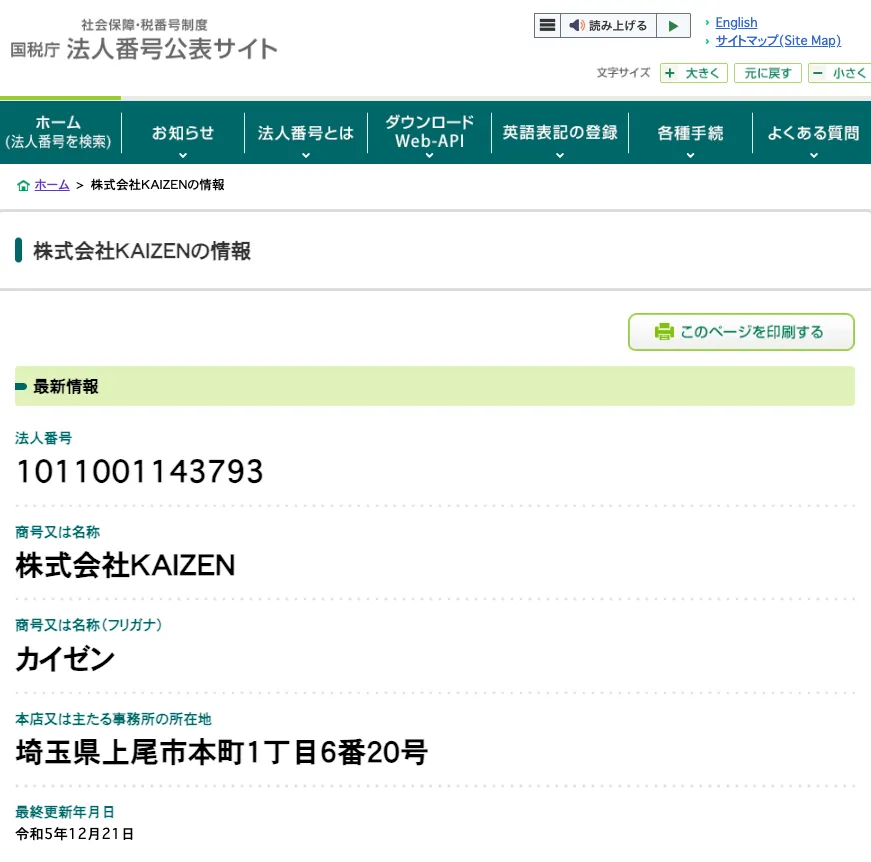Expand chevron under ダウンロード Web-API
Viewport: 871px width, 862px height.
pyautogui.click(x=429, y=156)
